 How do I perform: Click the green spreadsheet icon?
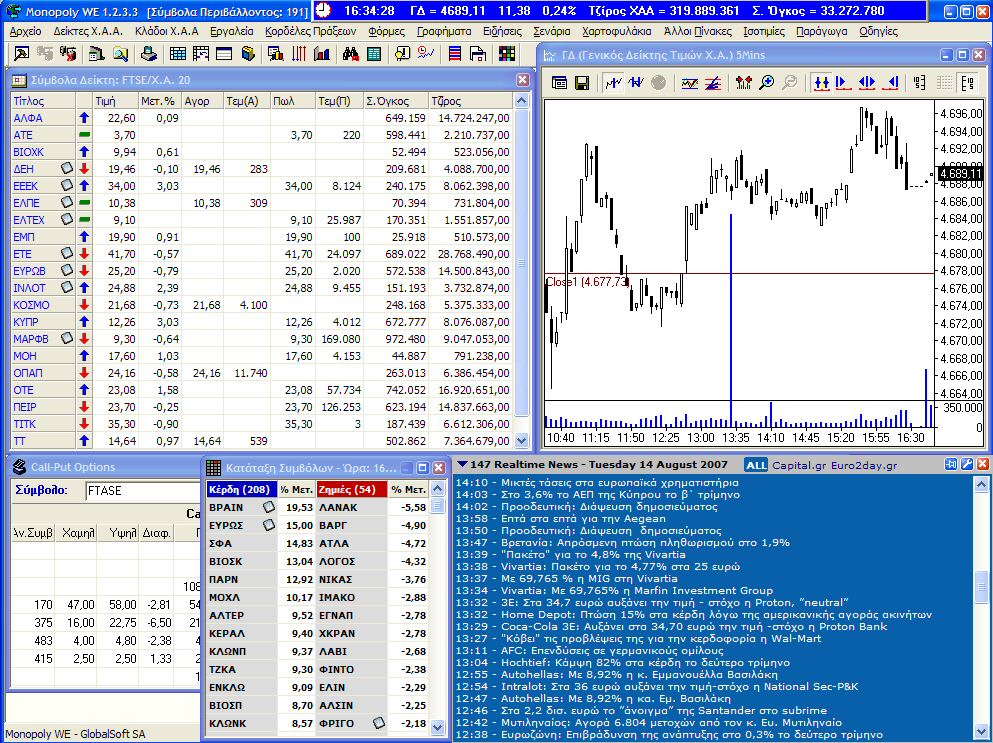[x=374, y=54]
